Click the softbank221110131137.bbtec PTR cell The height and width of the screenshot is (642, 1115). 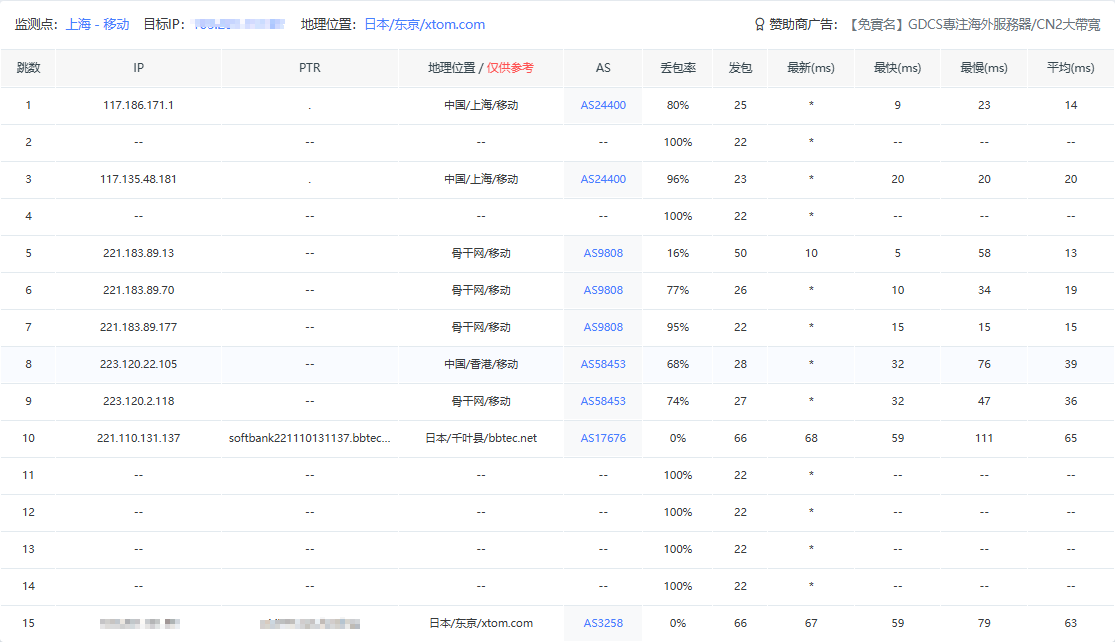310,438
